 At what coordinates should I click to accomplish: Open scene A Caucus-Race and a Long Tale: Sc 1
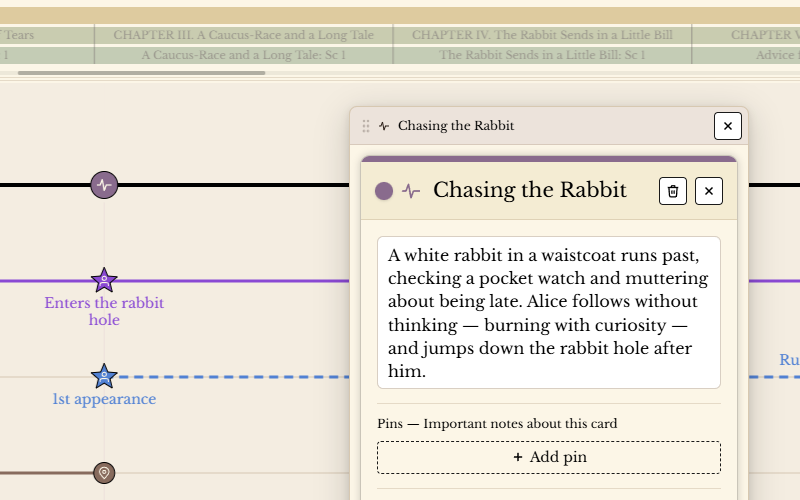pos(243,56)
